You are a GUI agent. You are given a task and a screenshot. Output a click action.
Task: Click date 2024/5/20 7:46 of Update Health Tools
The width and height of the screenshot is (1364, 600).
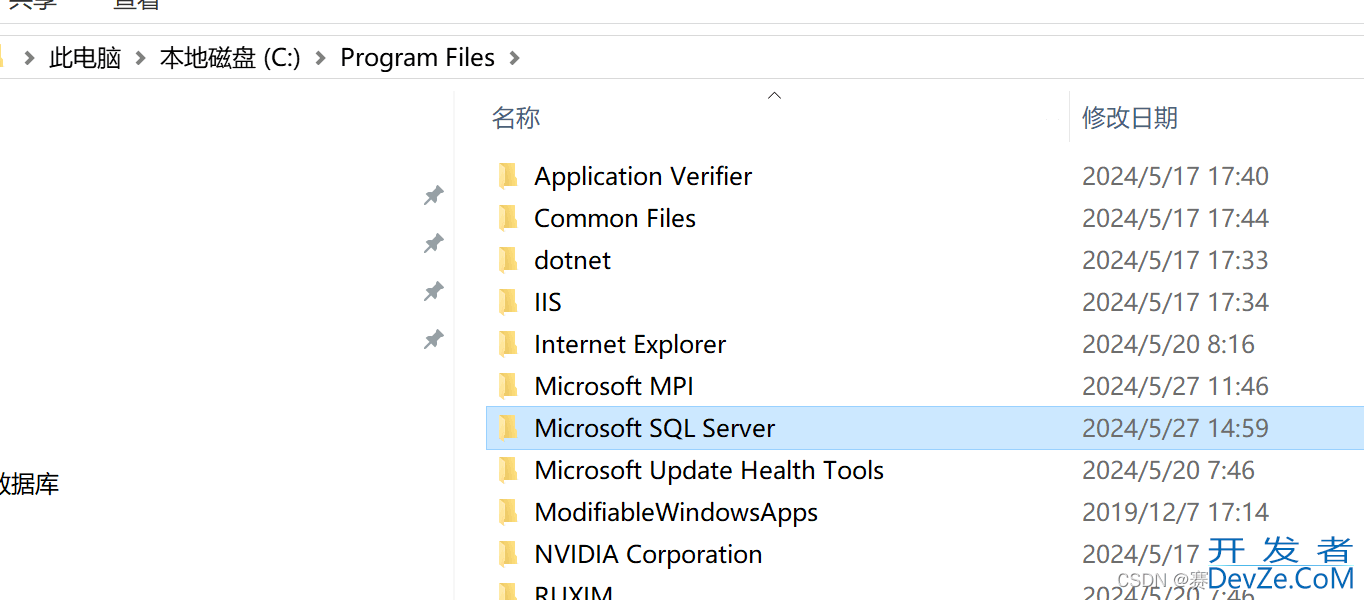[1168, 470]
